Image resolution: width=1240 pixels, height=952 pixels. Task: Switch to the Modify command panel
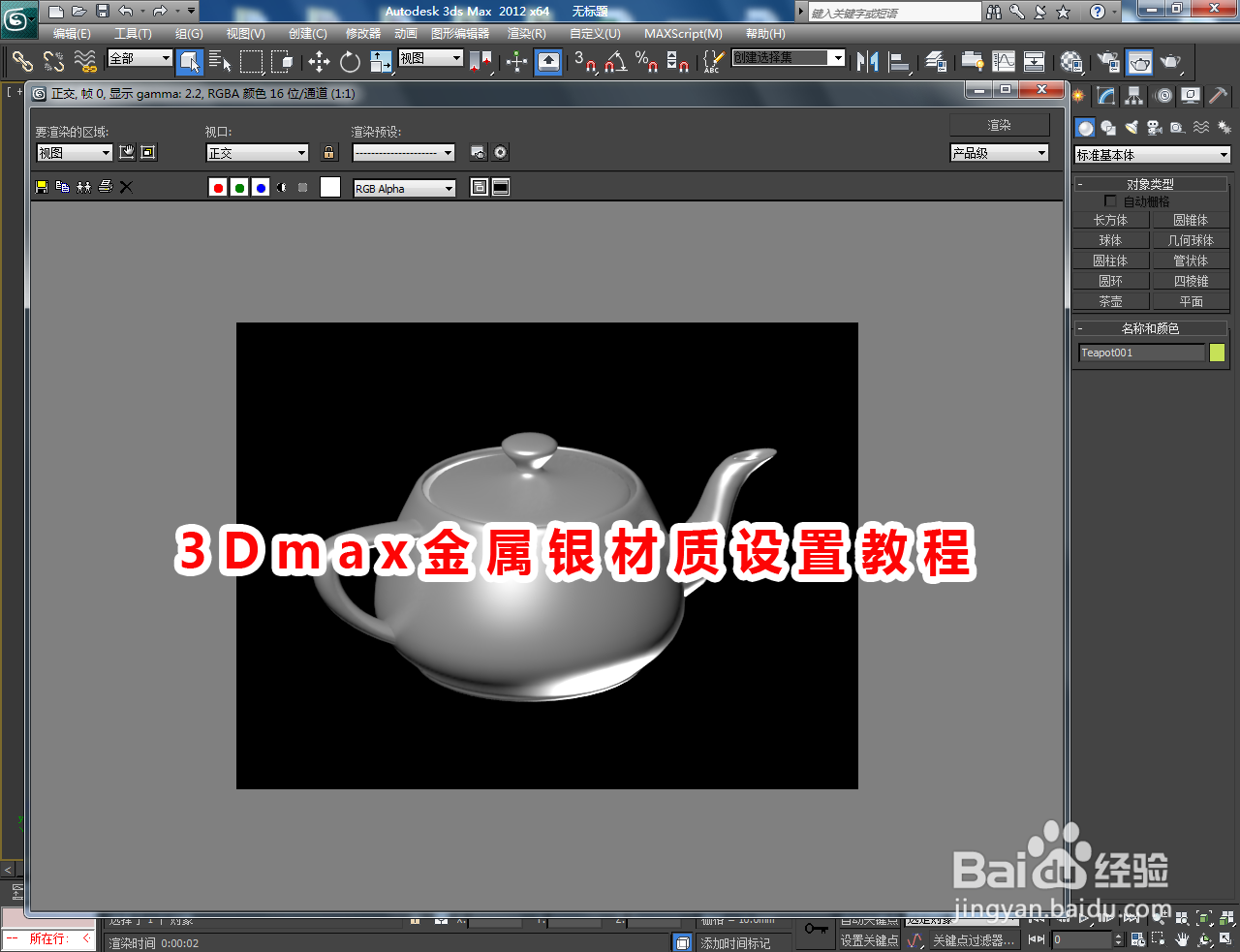pos(1105,95)
